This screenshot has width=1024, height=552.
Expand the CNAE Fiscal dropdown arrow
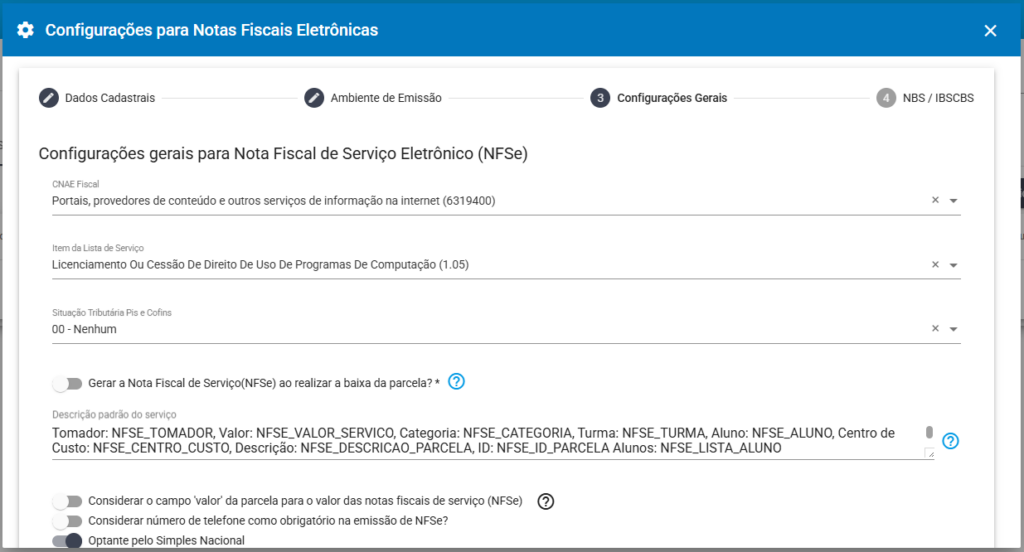pos(953,201)
